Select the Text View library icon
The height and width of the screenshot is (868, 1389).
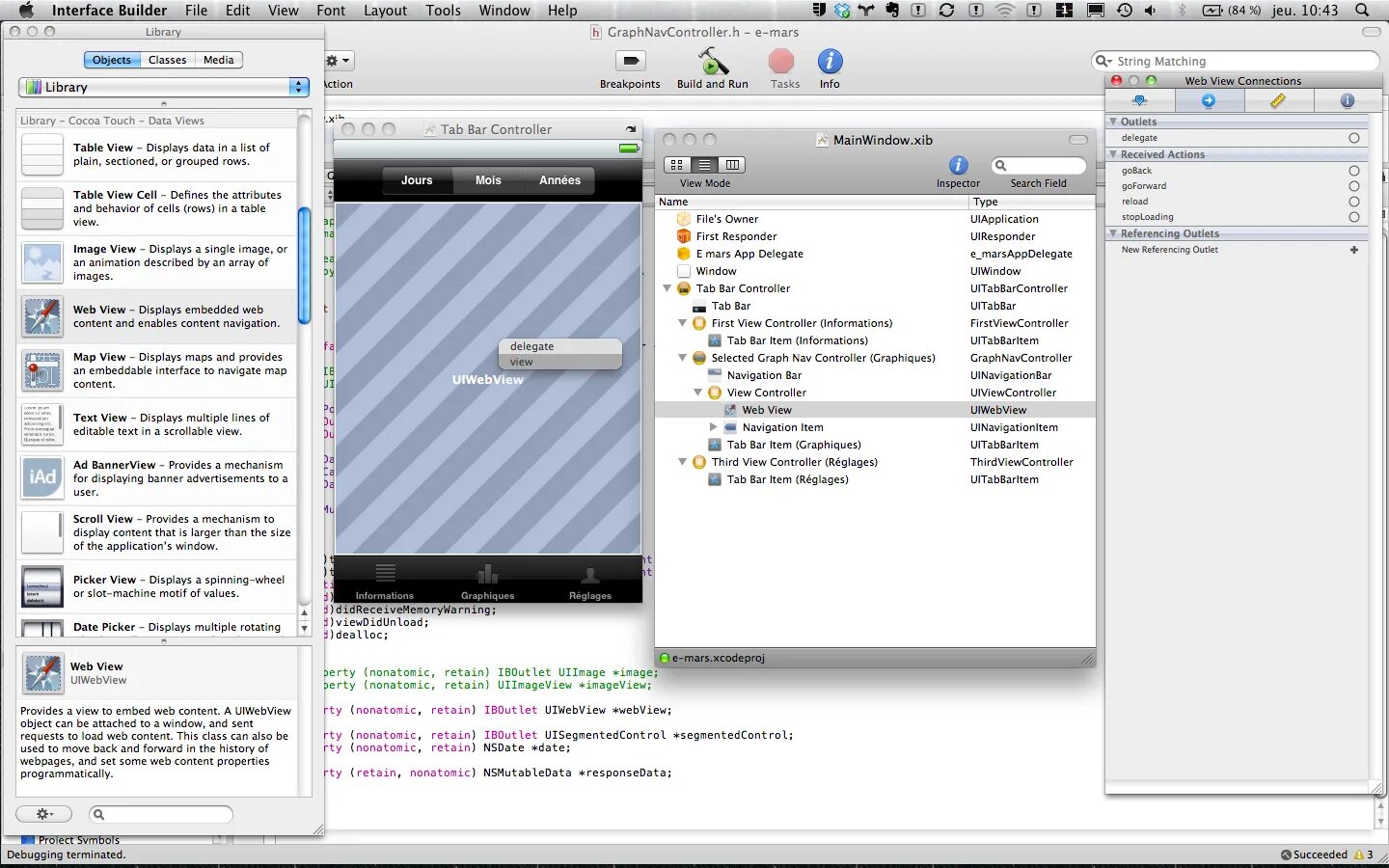(42, 424)
